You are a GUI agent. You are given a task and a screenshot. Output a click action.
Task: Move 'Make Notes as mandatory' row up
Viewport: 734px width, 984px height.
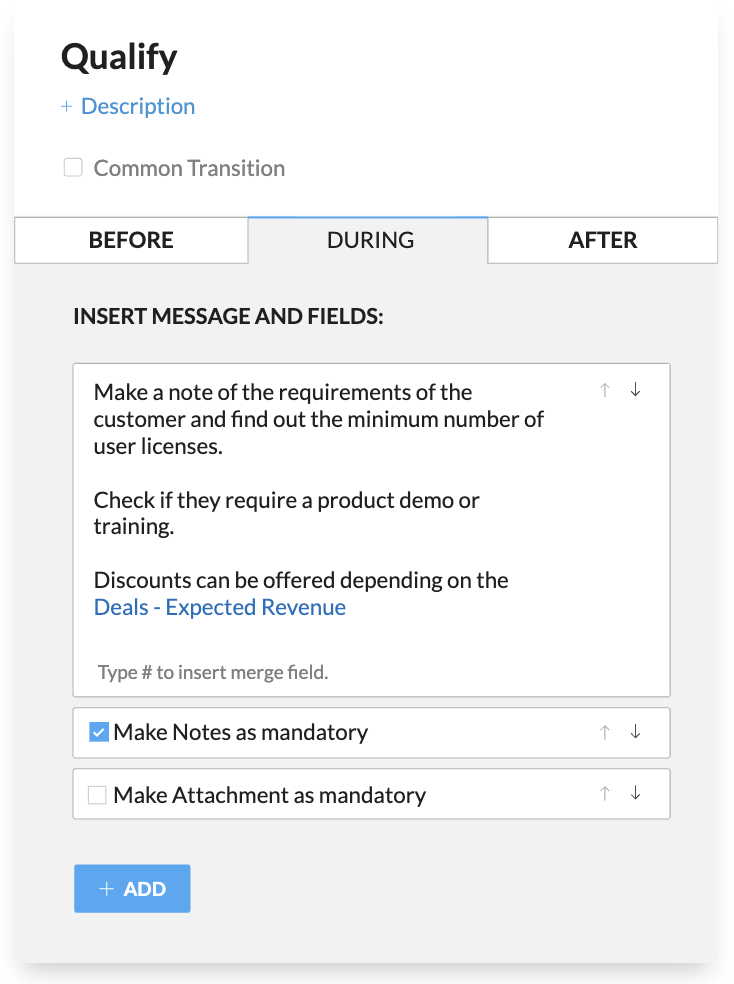(604, 732)
